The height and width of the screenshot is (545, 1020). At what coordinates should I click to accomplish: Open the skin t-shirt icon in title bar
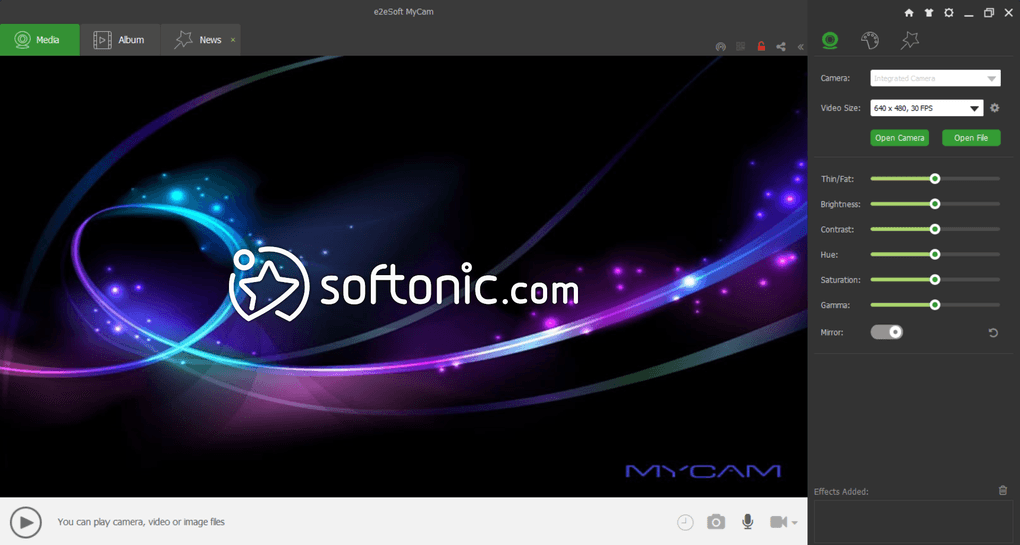click(x=929, y=13)
